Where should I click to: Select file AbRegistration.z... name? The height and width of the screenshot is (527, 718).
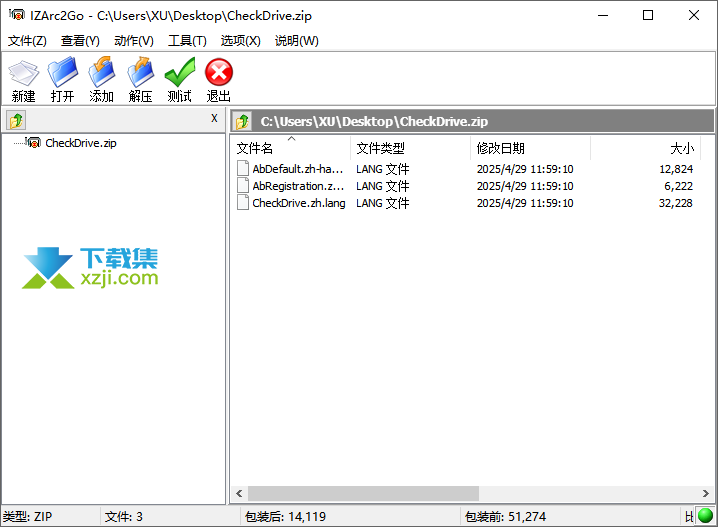pos(298,186)
